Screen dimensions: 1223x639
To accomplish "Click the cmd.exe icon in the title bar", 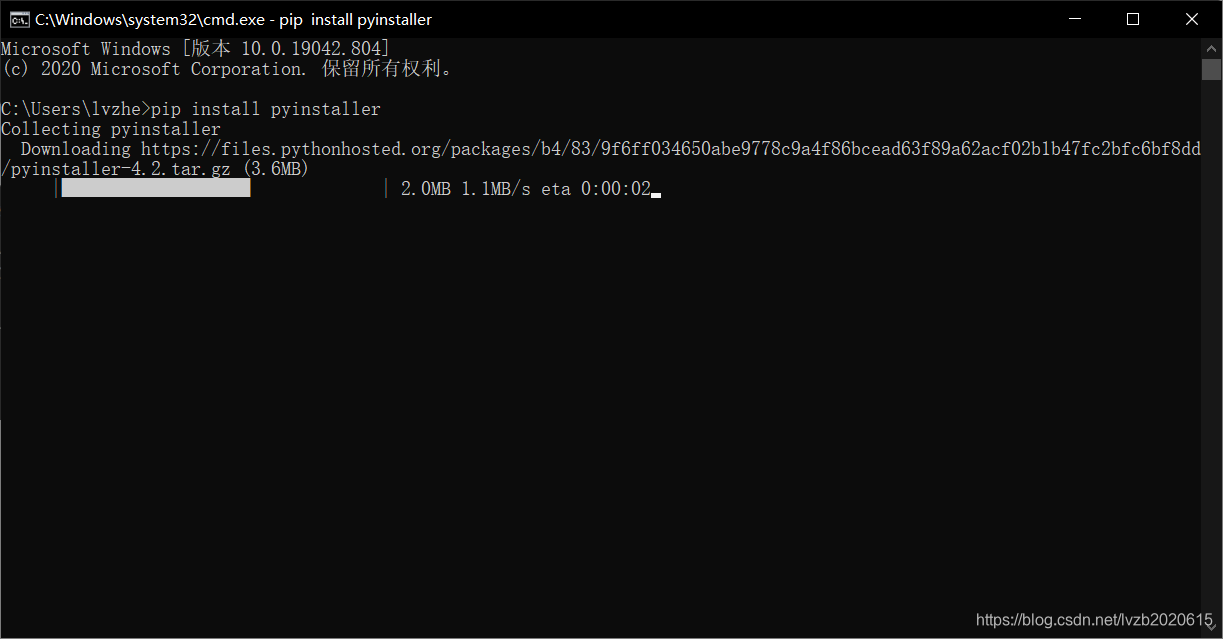I will 18,18.
